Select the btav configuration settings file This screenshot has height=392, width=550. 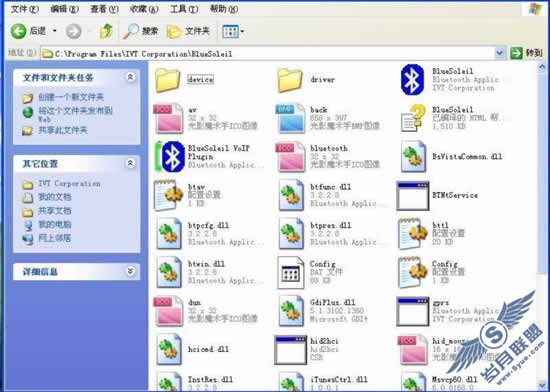[169, 195]
